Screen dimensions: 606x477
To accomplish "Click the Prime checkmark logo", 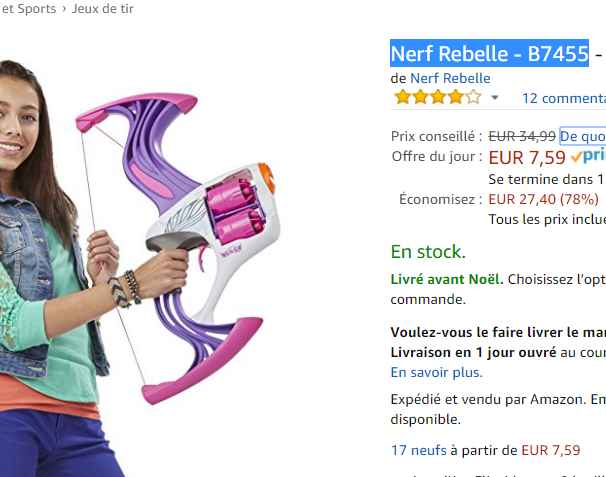I will point(588,157).
